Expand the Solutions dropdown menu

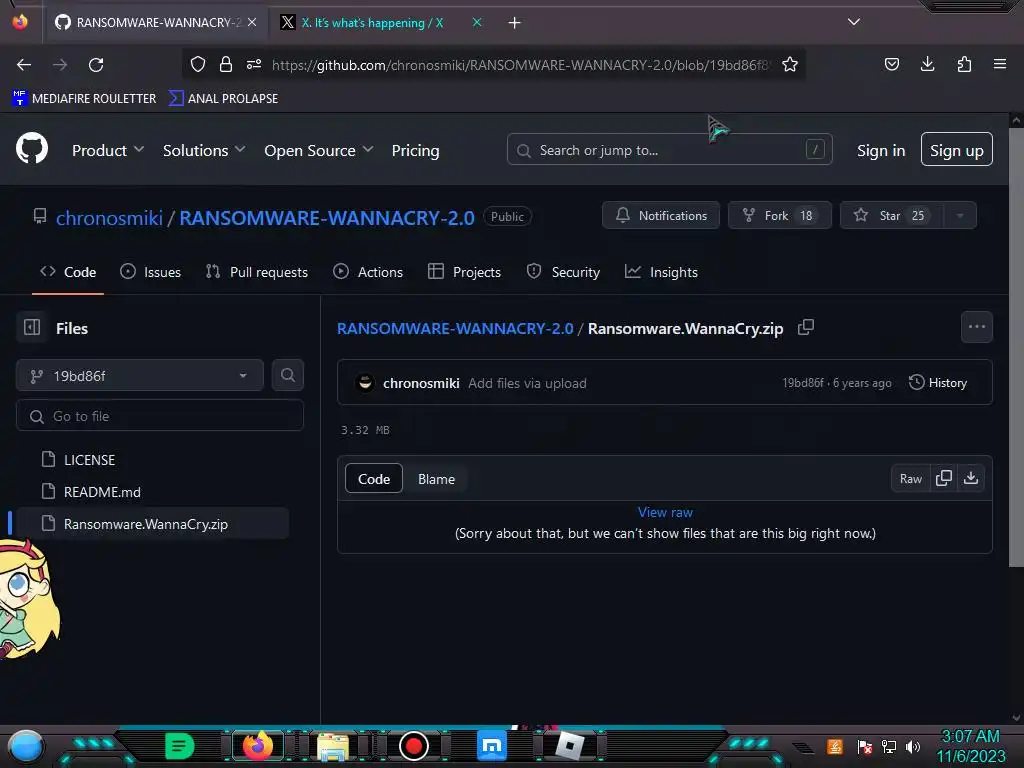[204, 150]
